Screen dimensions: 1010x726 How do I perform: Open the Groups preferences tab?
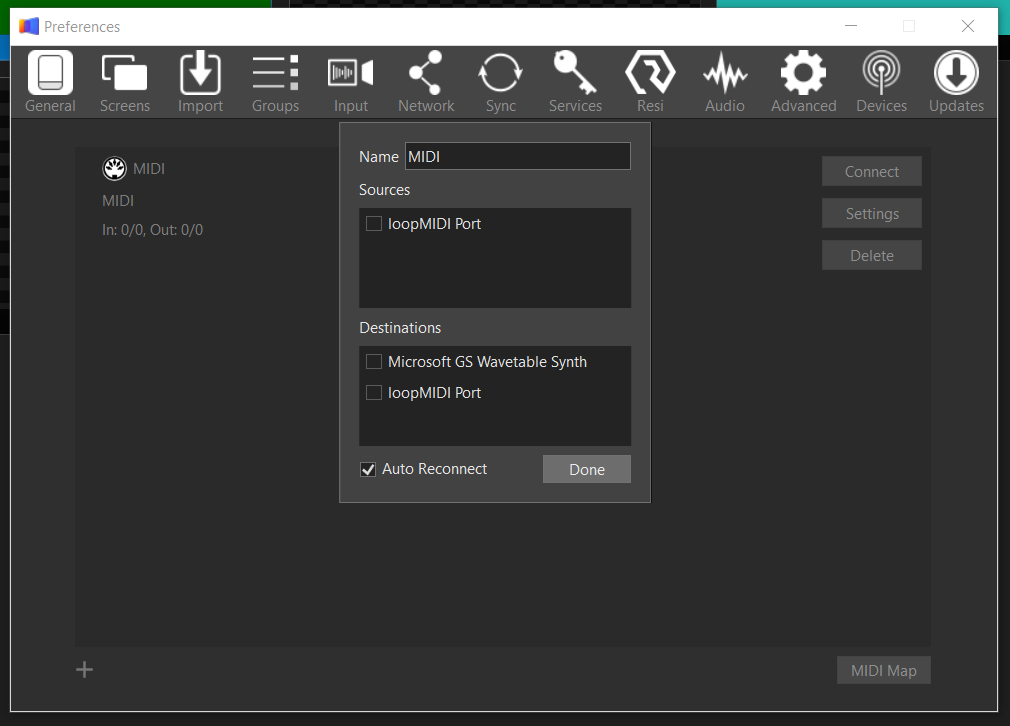(x=275, y=82)
